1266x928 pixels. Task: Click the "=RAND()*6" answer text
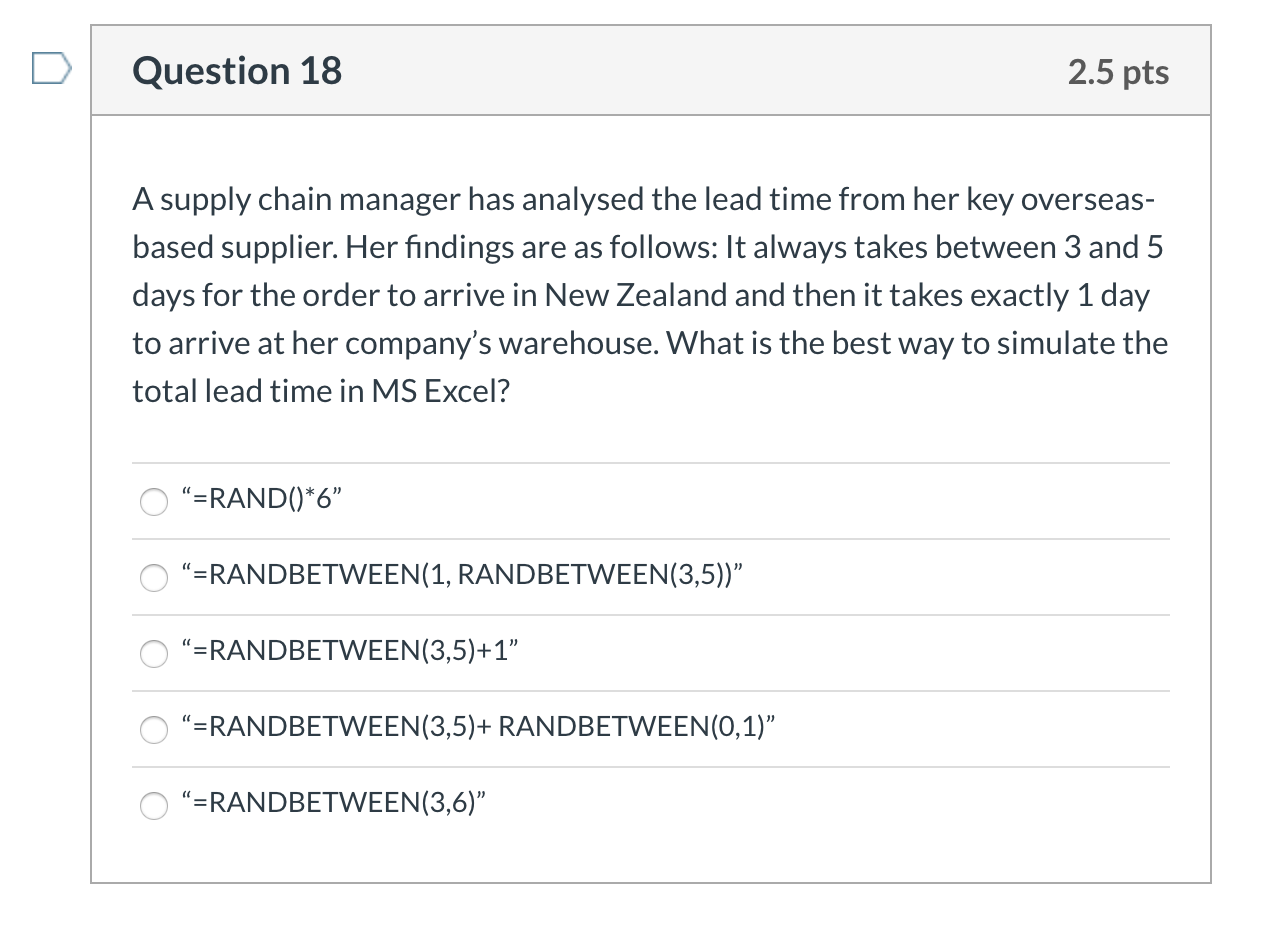(x=260, y=498)
